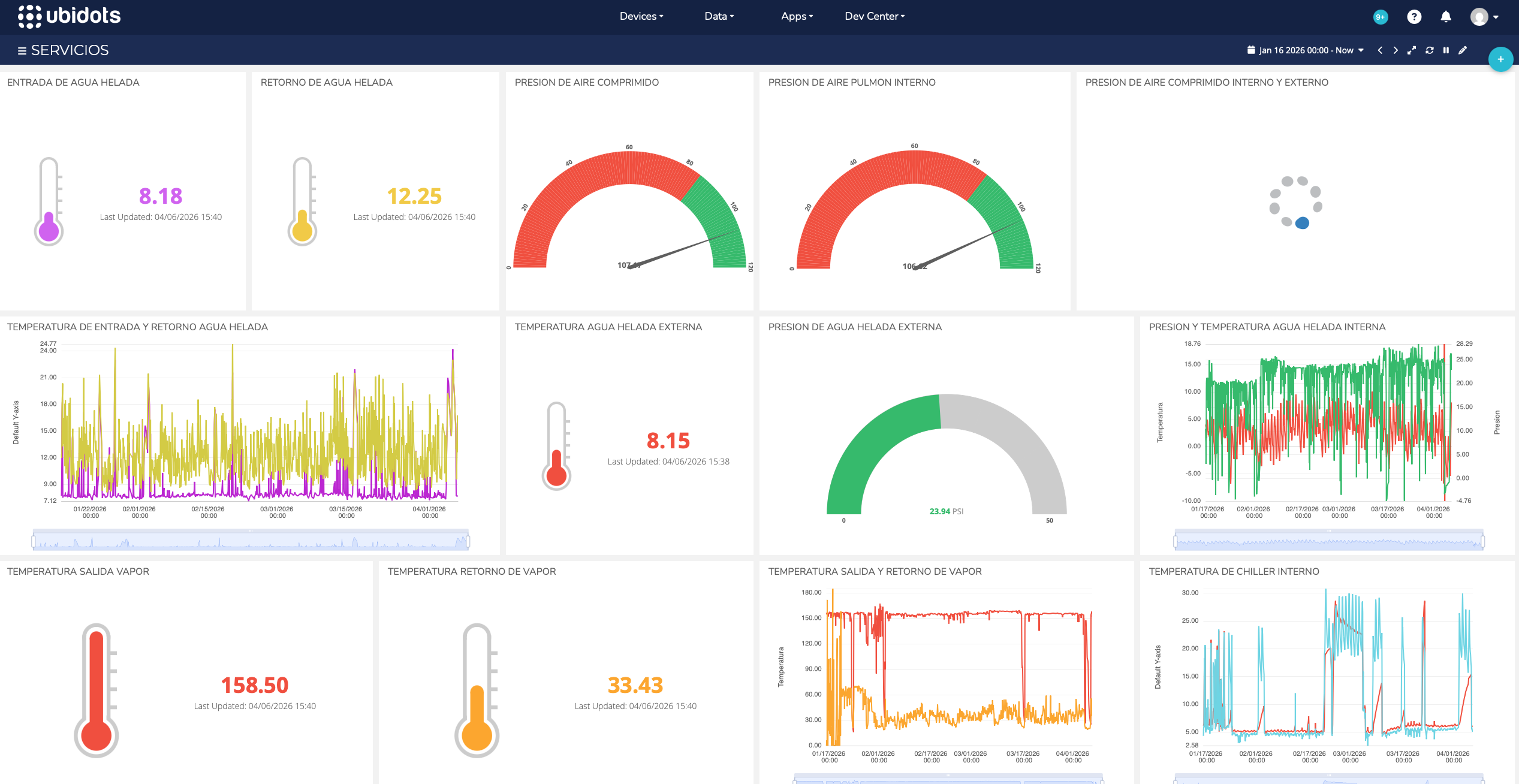The height and width of the screenshot is (784, 1519).
Task: Go to previous date range
Action: pos(1380,50)
